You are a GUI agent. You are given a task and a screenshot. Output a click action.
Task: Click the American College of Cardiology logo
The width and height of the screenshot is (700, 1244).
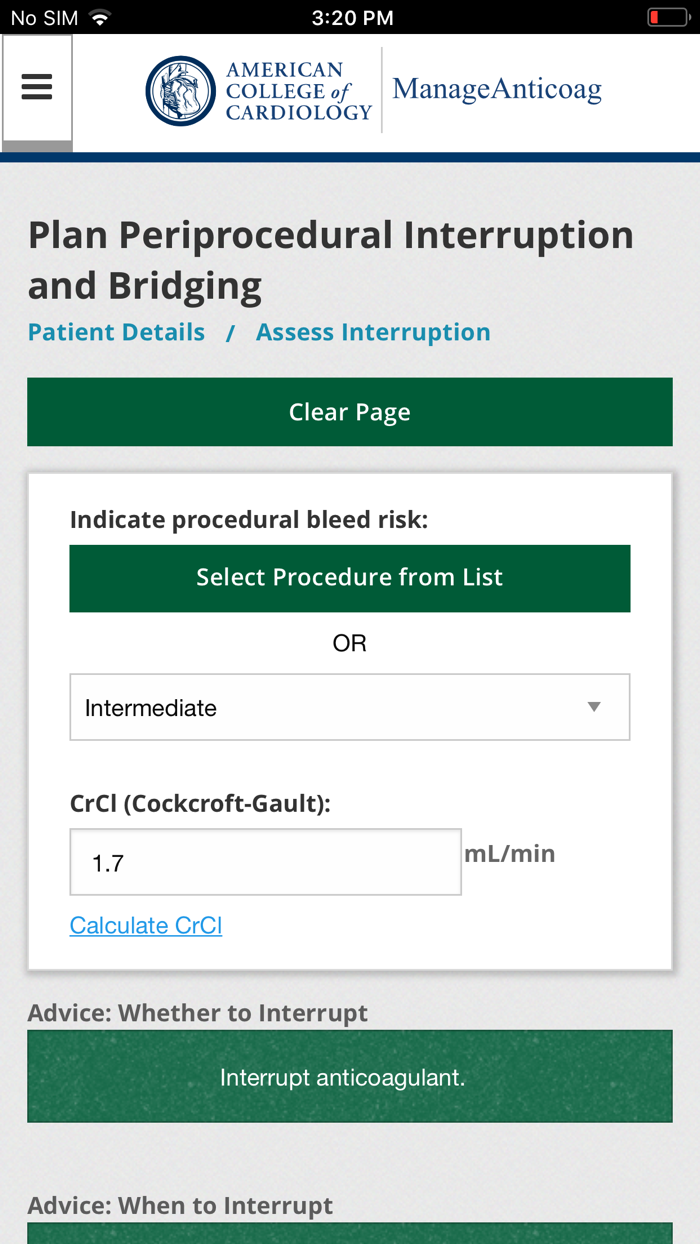point(180,89)
